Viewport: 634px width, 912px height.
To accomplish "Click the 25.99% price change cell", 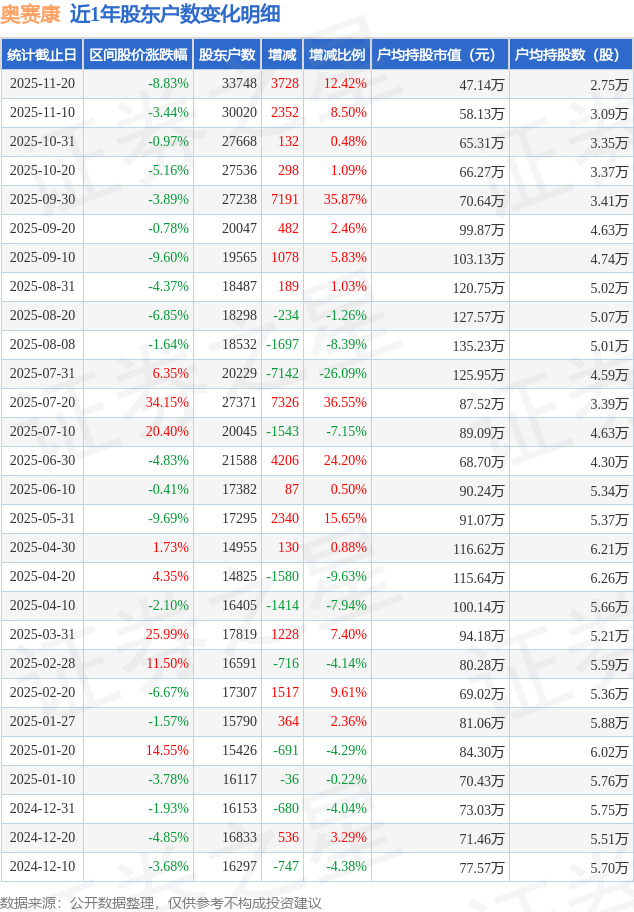I will pyautogui.click(x=166, y=635).
